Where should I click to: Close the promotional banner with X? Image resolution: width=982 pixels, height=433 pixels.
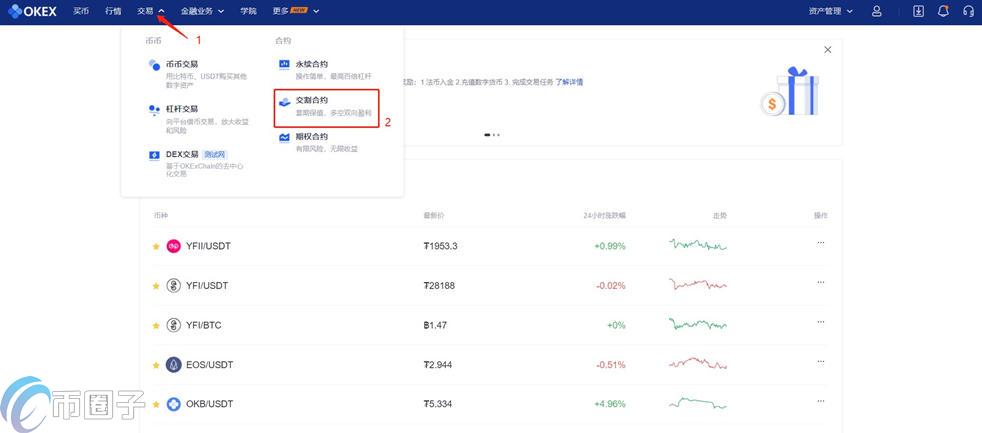point(827,50)
